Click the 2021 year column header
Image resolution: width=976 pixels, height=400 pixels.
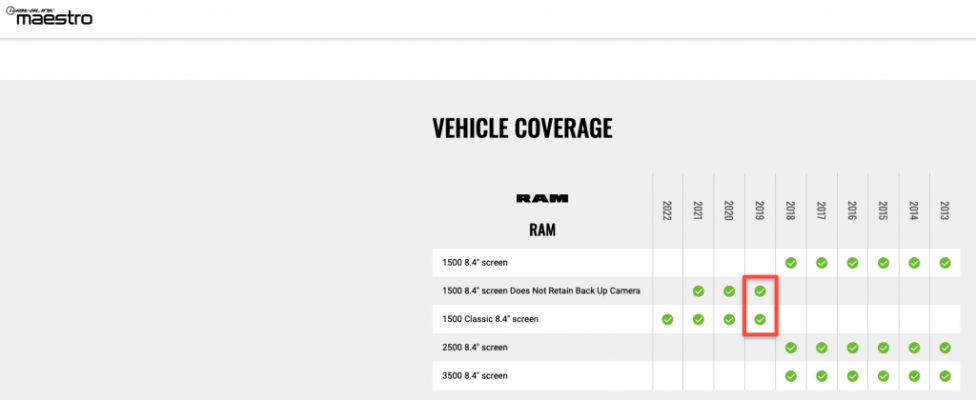pyautogui.click(x=698, y=211)
